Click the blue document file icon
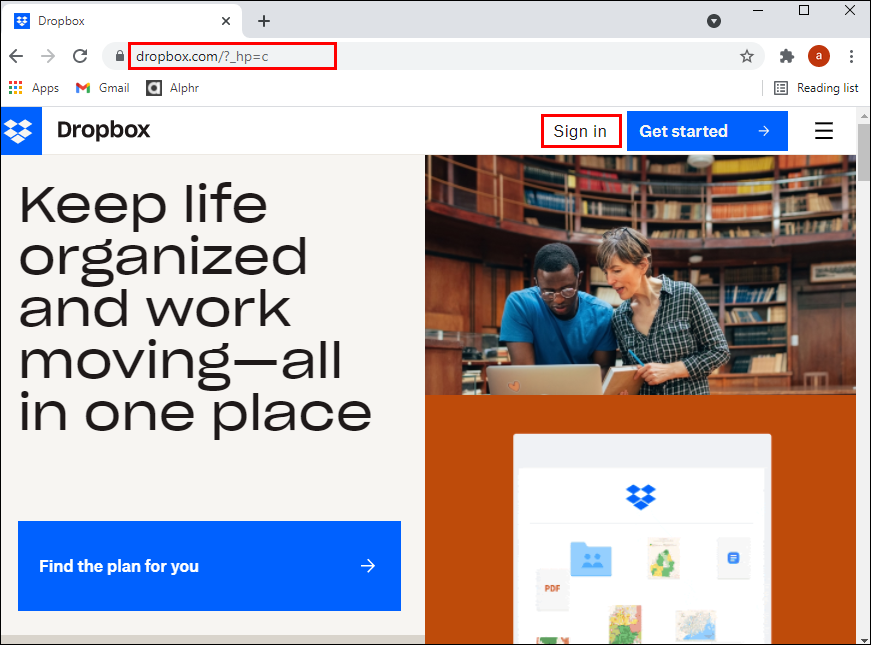Screen dimensions: 871x645 click(733, 557)
